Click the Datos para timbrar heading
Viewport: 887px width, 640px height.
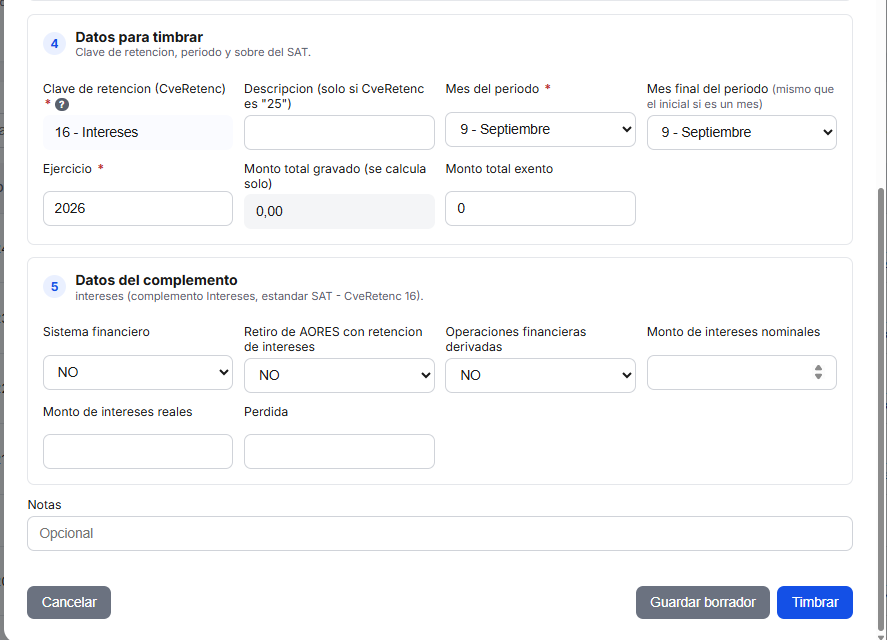click(x=139, y=37)
